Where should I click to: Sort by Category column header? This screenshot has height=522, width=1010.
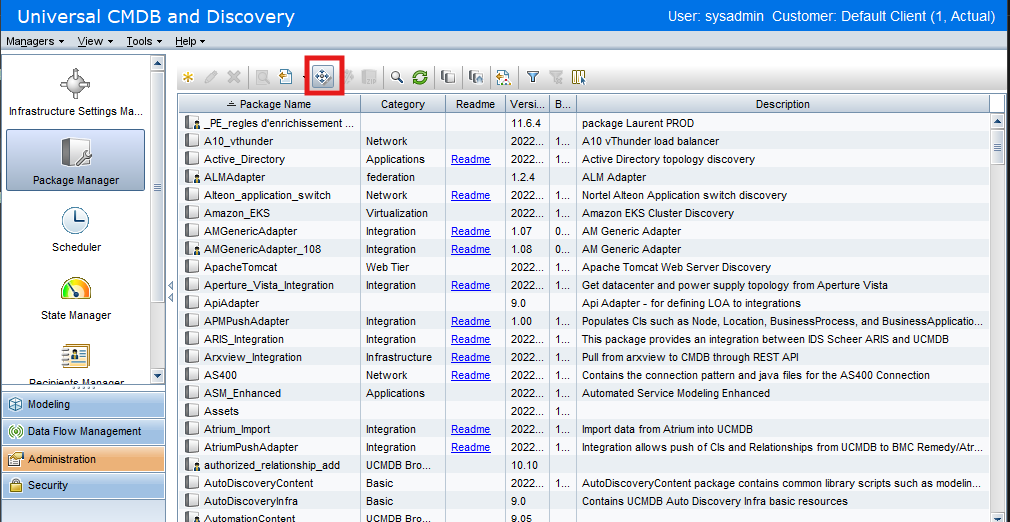(x=403, y=104)
